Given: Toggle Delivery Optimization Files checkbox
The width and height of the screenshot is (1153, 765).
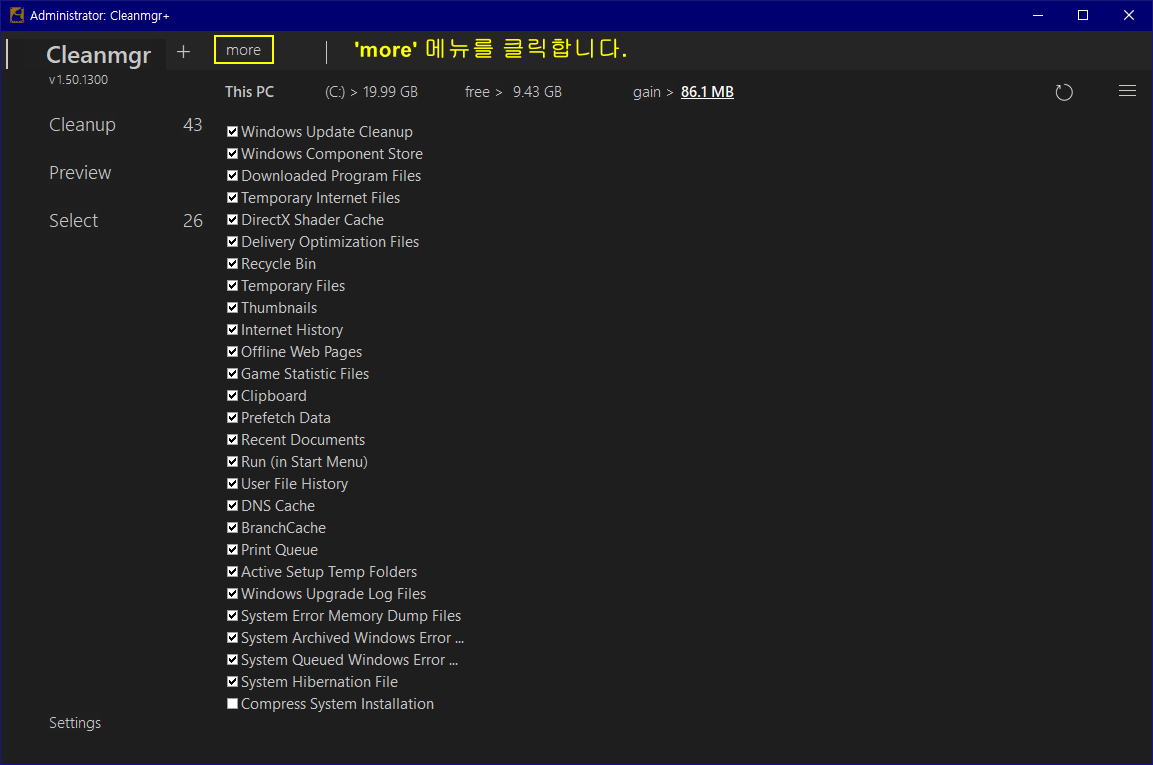Looking at the screenshot, I should pyautogui.click(x=232, y=242).
